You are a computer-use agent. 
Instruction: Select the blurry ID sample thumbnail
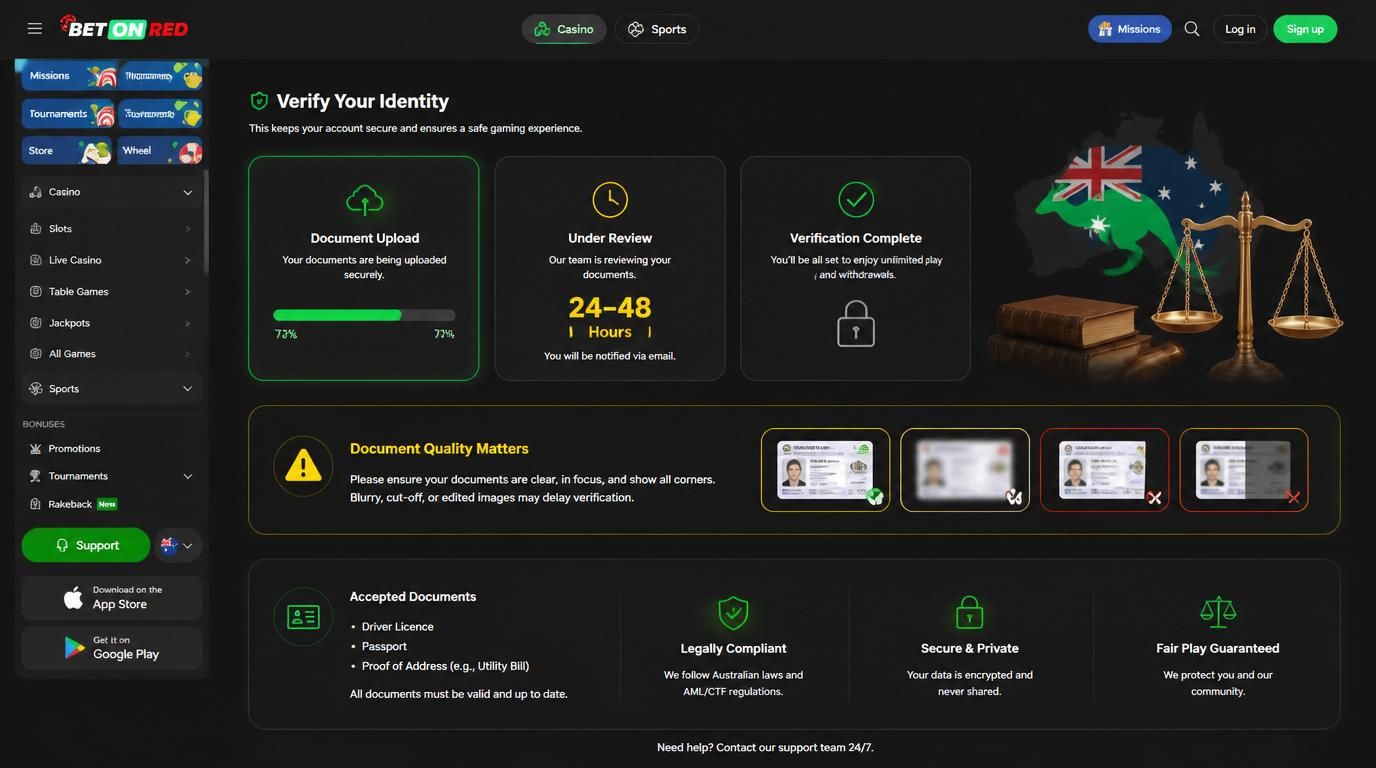965,470
